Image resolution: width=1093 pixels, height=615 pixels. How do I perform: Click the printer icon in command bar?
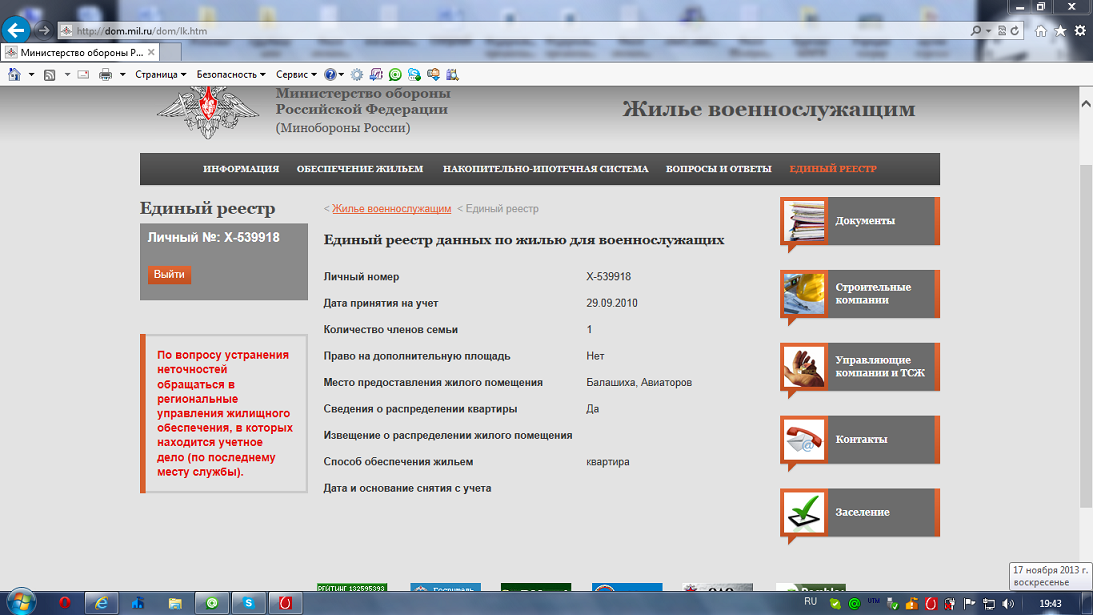point(105,74)
